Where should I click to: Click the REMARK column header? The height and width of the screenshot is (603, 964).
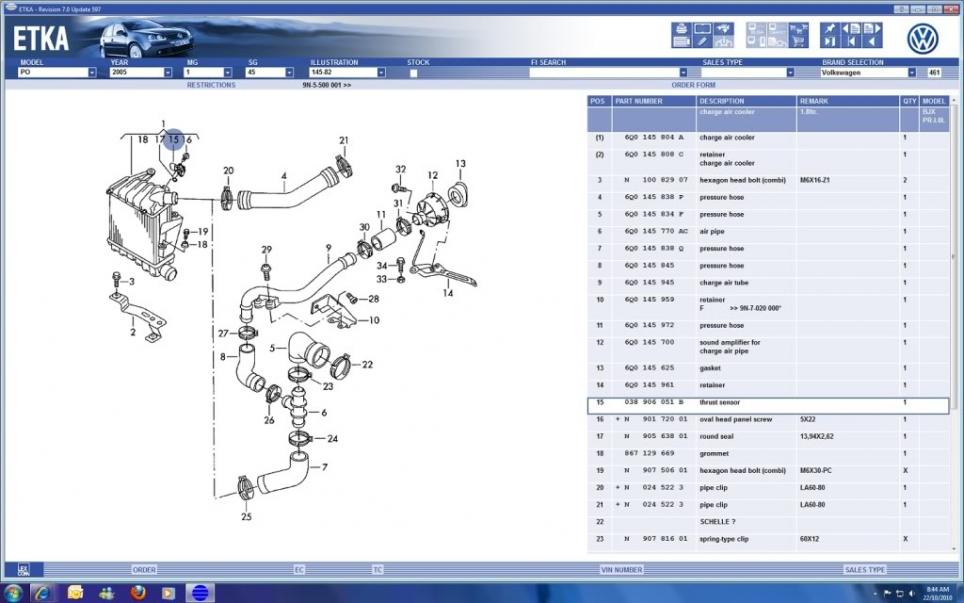click(848, 101)
